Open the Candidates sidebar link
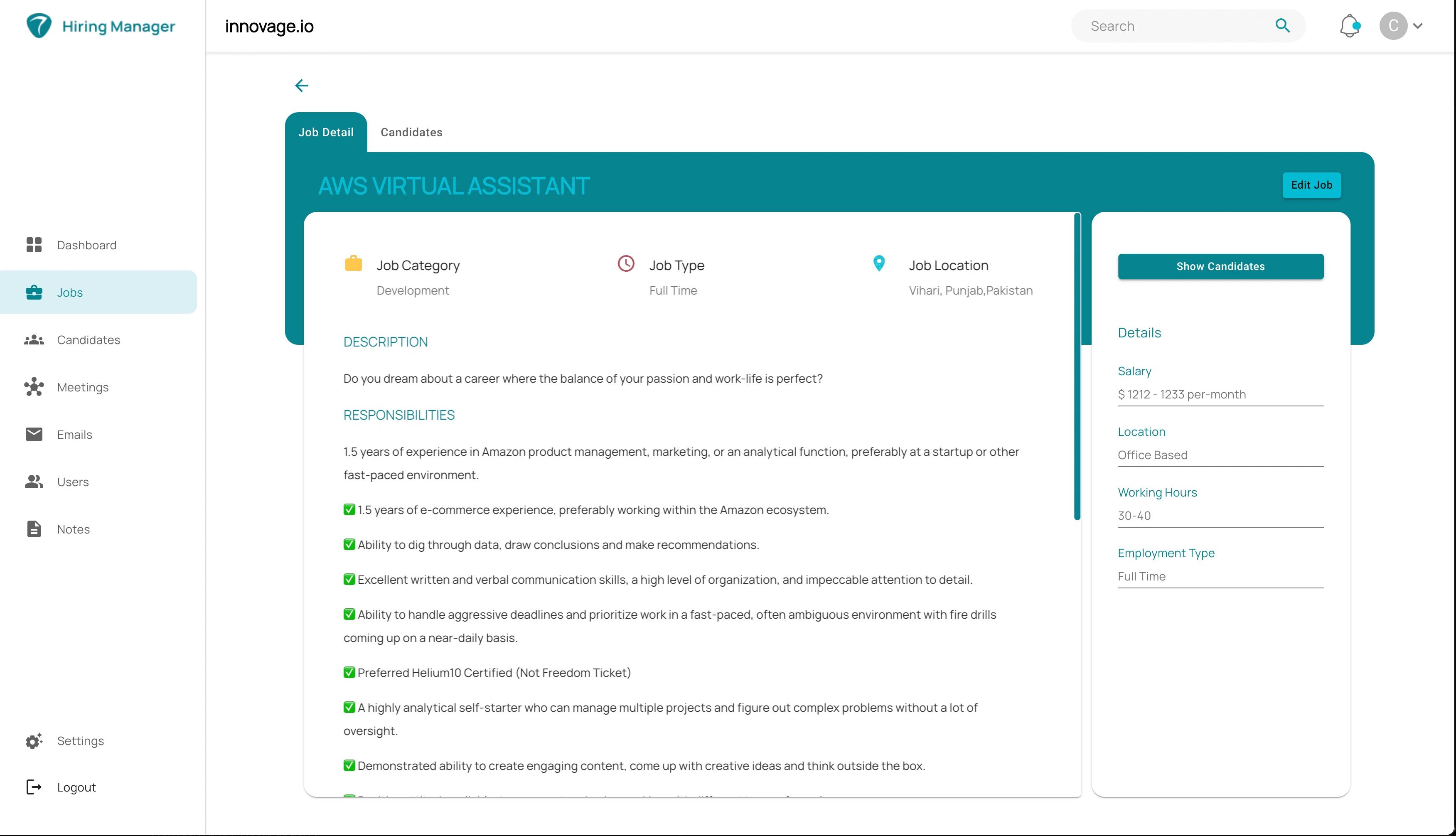This screenshot has width=1456, height=836. coord(98,340)
